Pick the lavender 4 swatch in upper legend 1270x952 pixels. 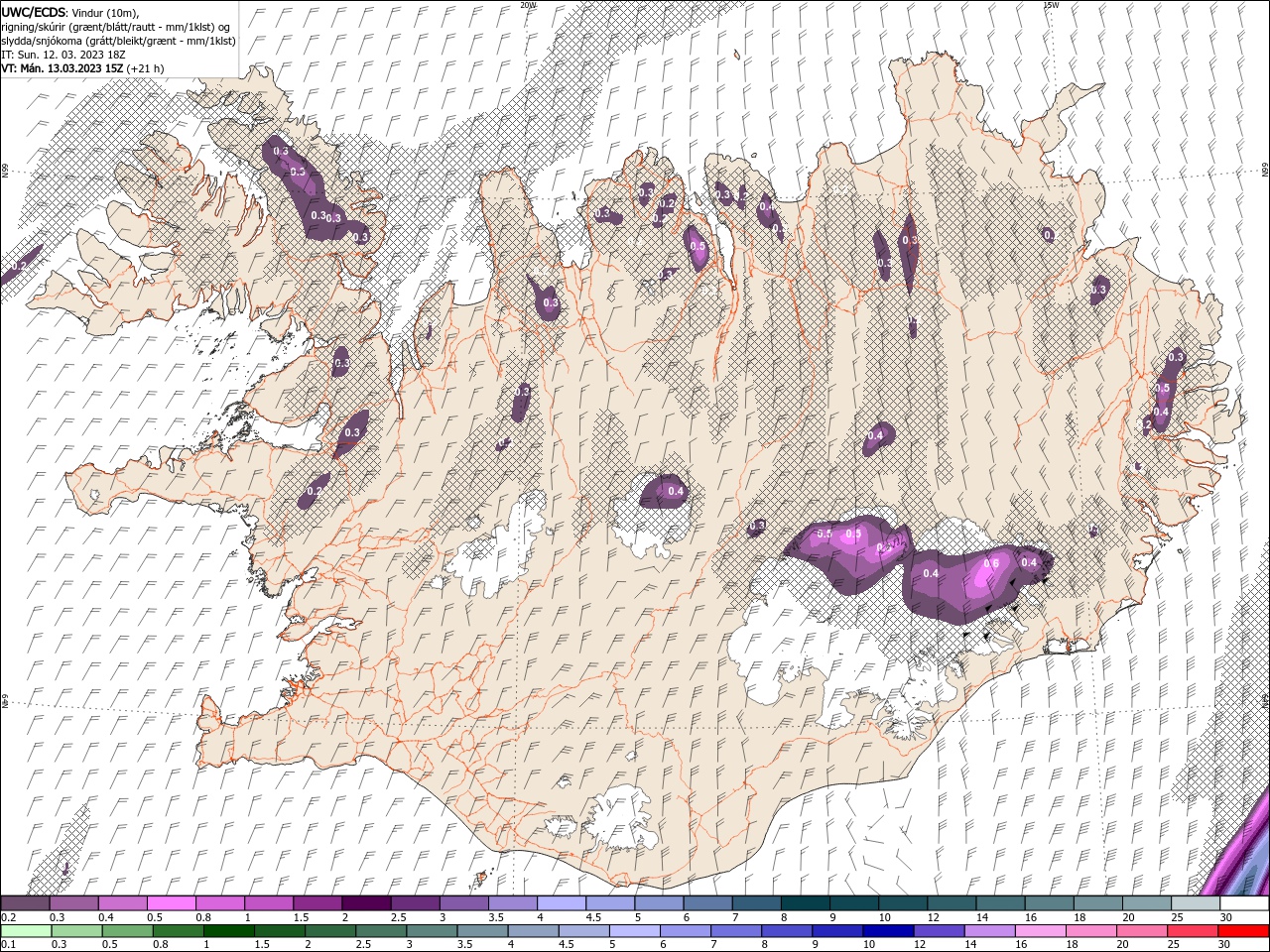561,903
